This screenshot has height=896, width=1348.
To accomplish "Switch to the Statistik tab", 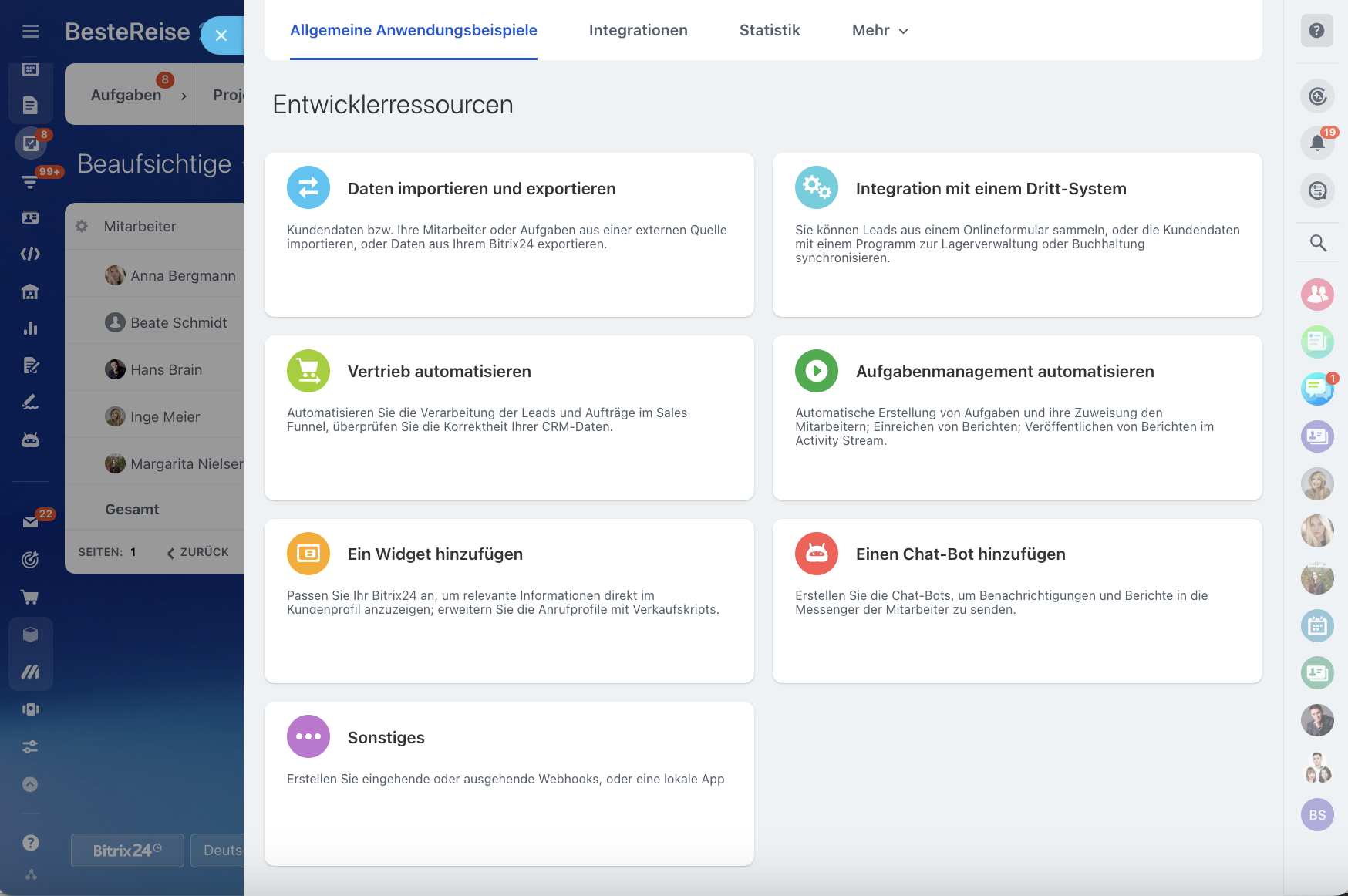I will [x=769, y=31].
